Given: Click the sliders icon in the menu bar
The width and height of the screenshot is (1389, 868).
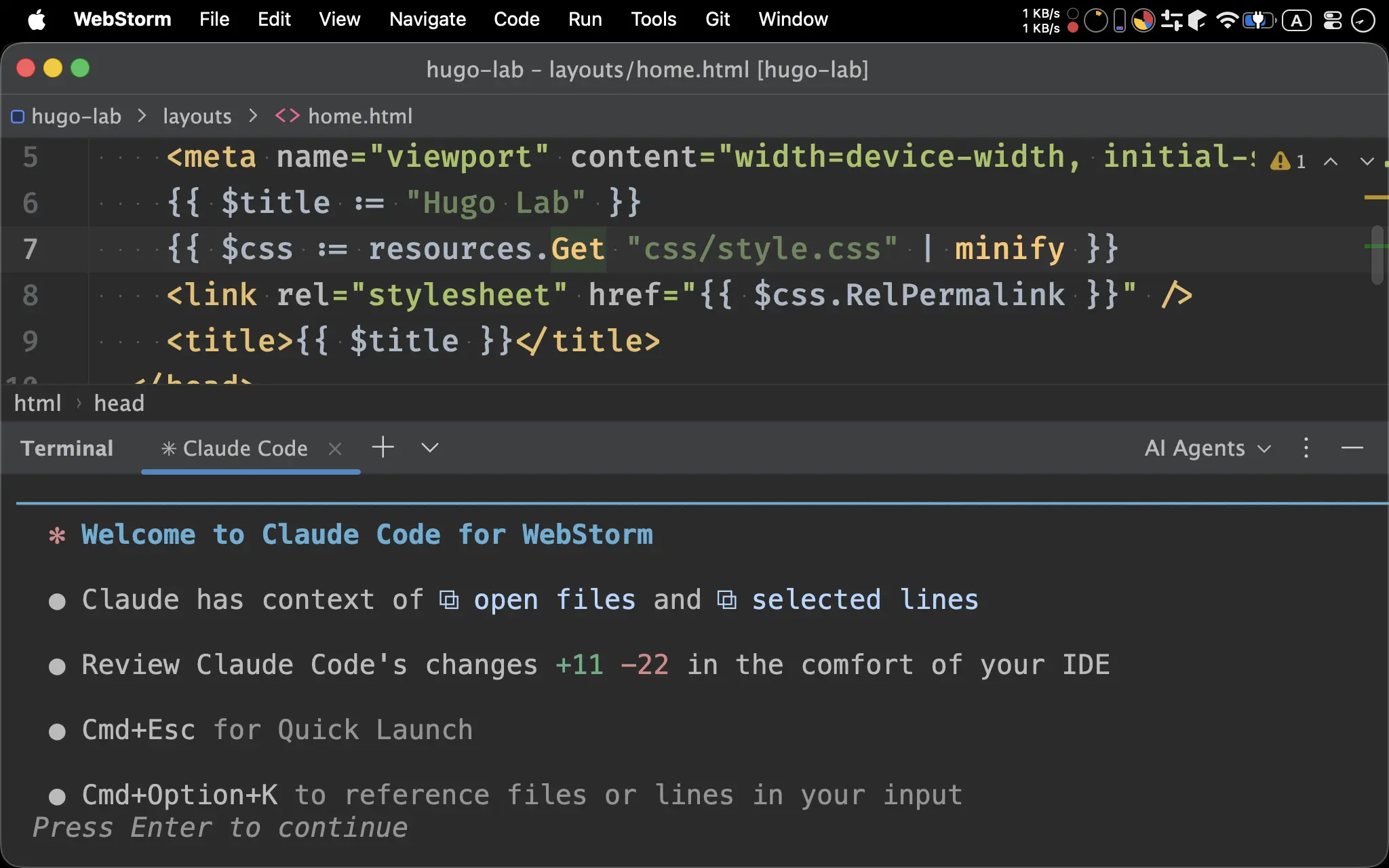Looking at the screenshot, I should (x=1171, y=20).
